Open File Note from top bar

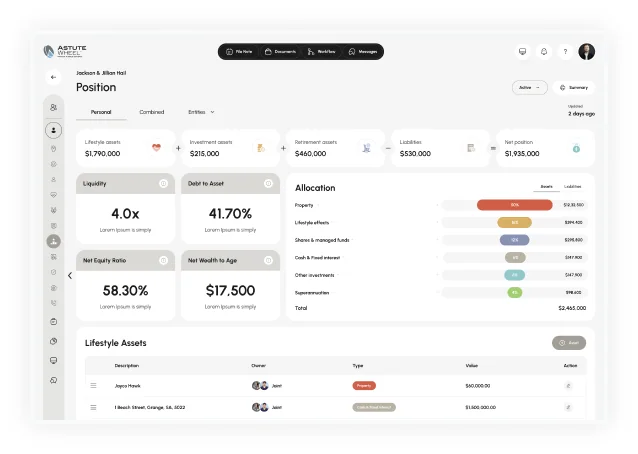[x=239, y=52]
